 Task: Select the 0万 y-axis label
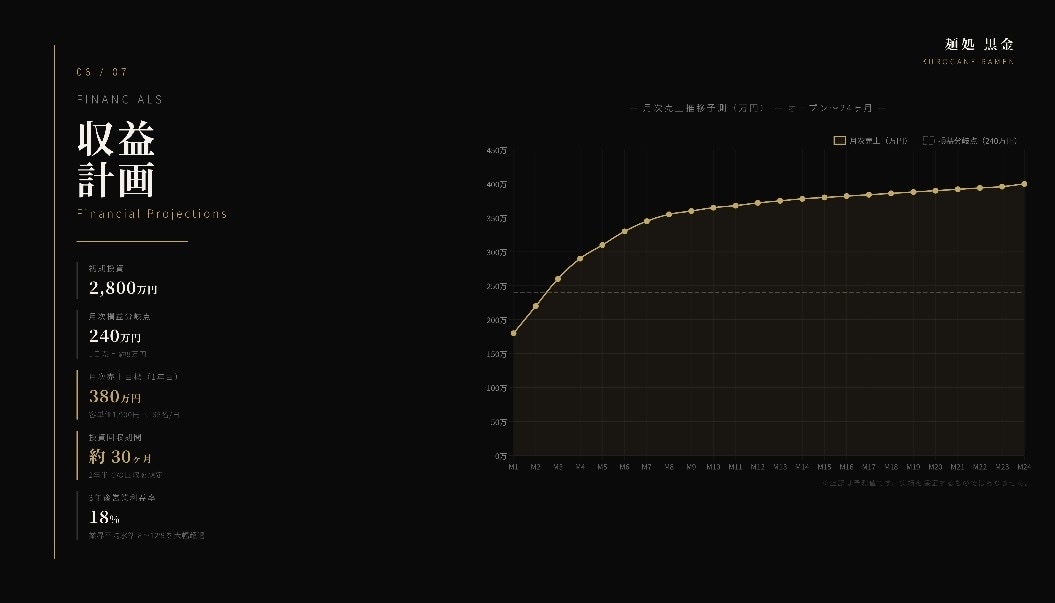click(x=501, y=456)
